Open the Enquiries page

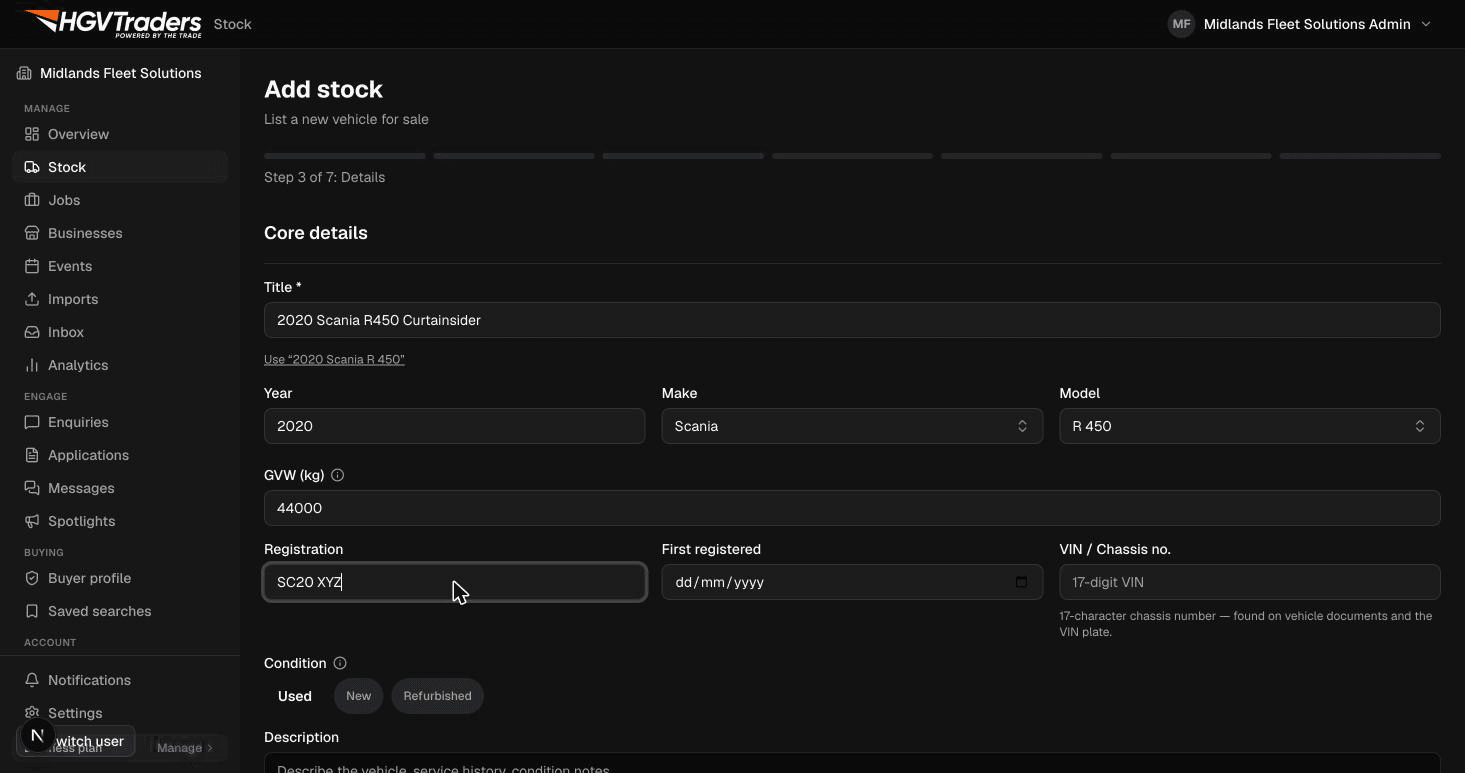120,422
